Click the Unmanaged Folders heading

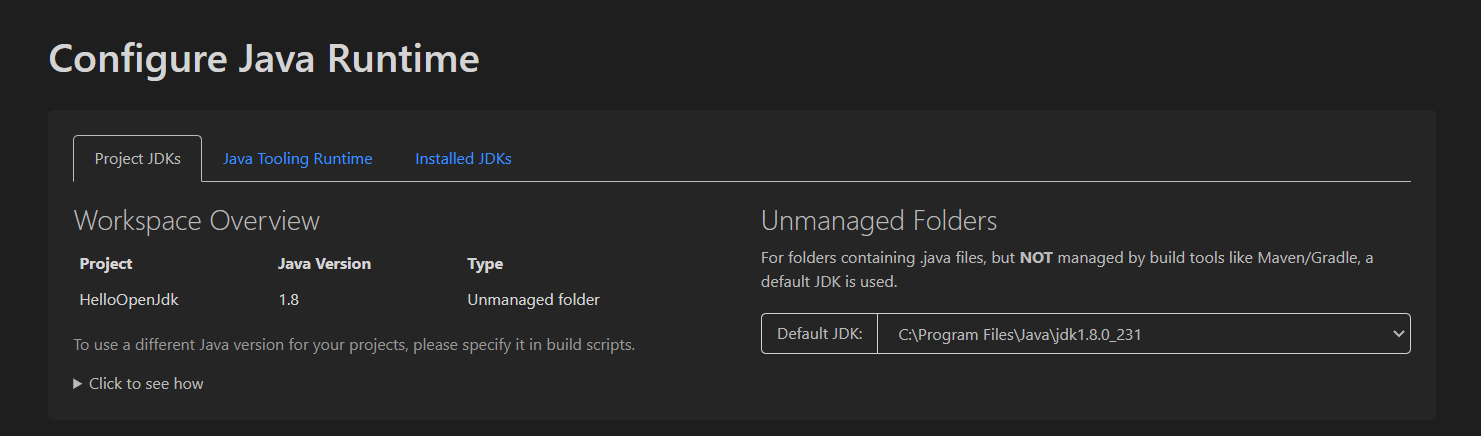879,221
